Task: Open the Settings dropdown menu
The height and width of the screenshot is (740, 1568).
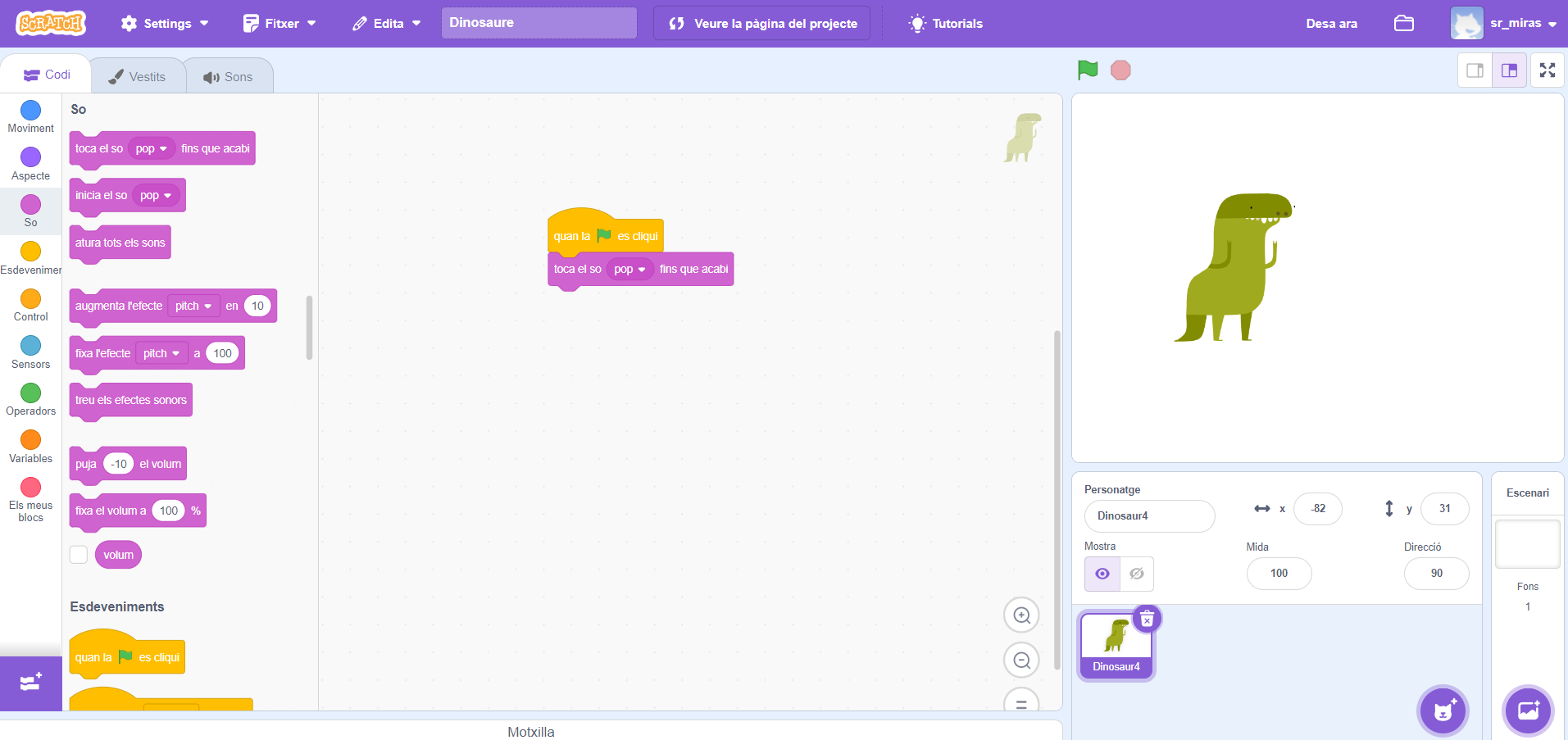Action: [x=165, y=23]
